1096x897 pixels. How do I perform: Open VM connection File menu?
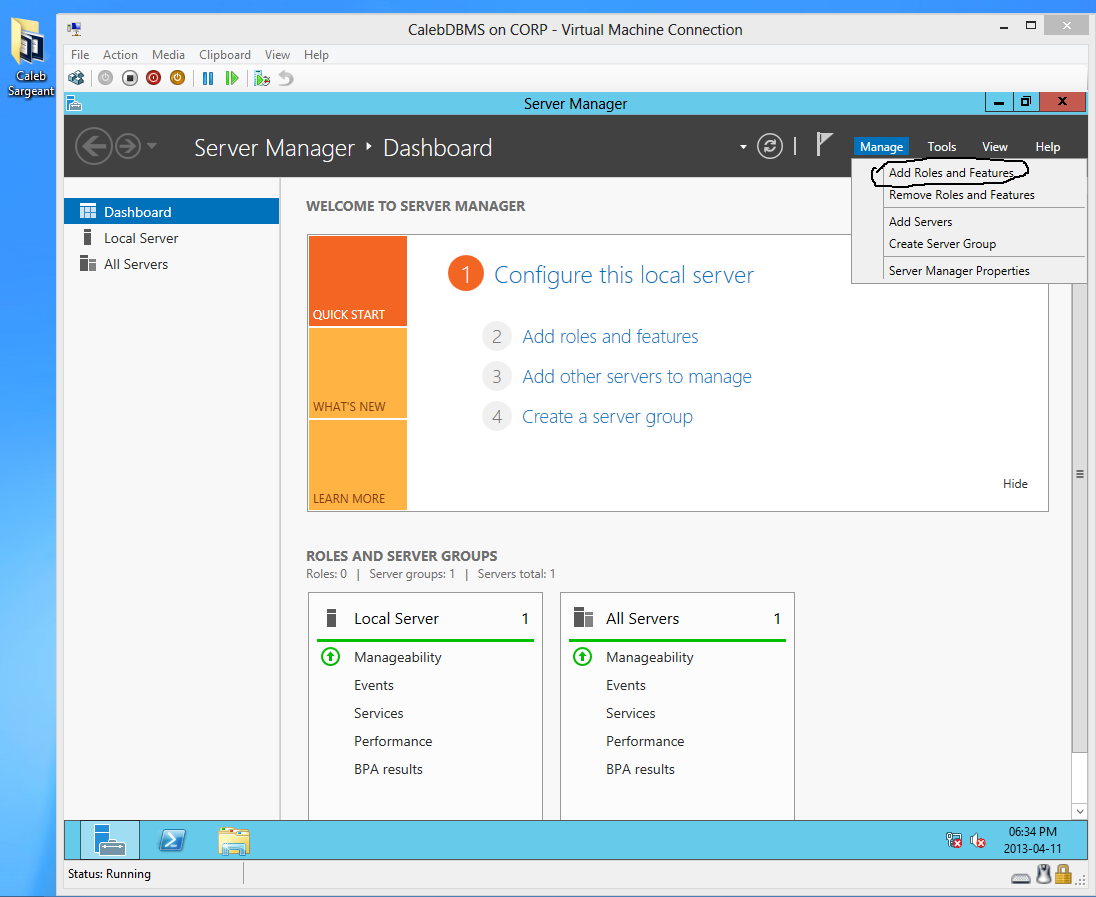point(80,55)
